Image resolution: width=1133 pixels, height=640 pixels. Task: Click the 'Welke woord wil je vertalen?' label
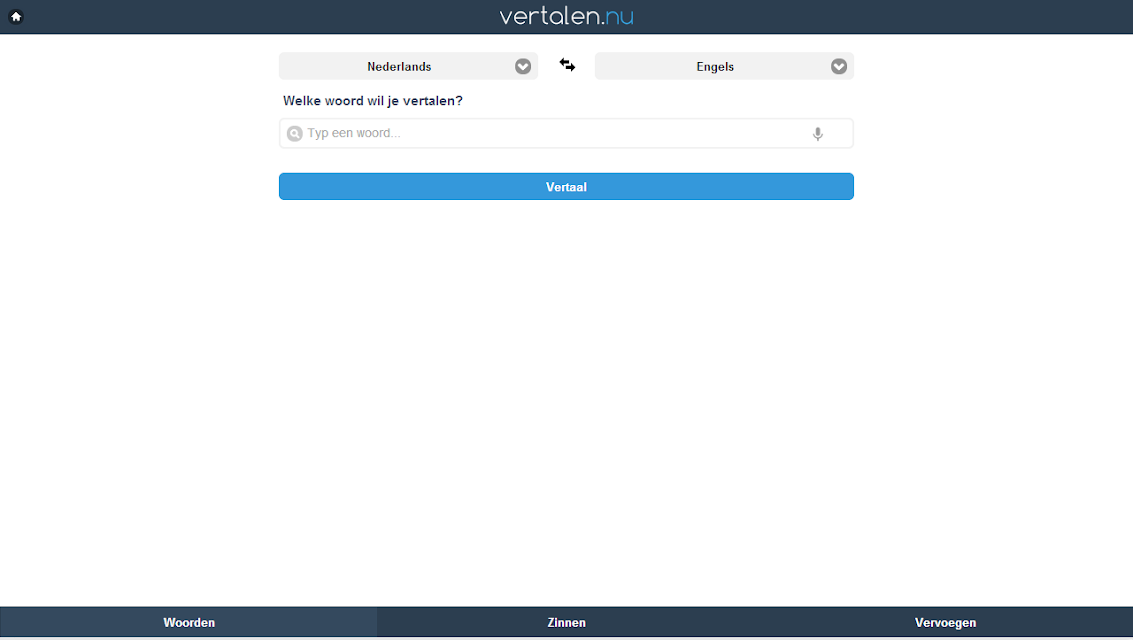tap(373, 101)
